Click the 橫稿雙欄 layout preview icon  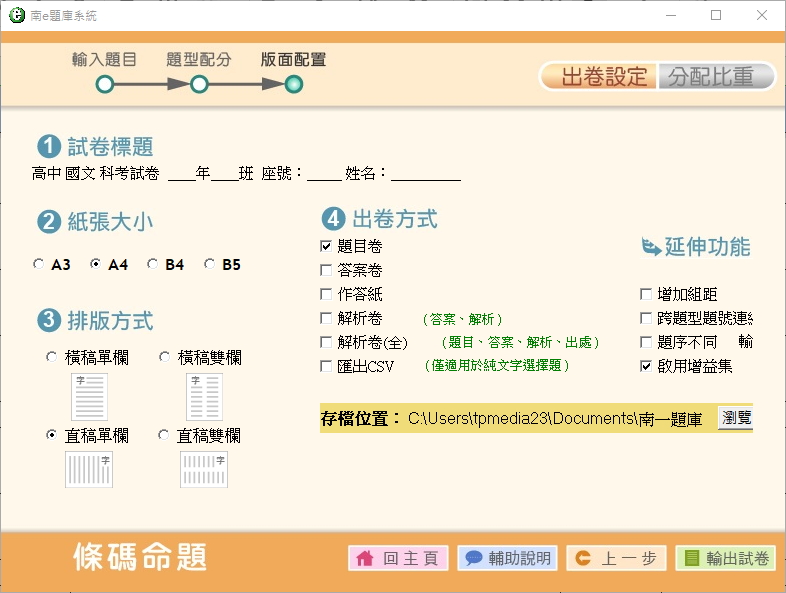click(x=204, y=396)
